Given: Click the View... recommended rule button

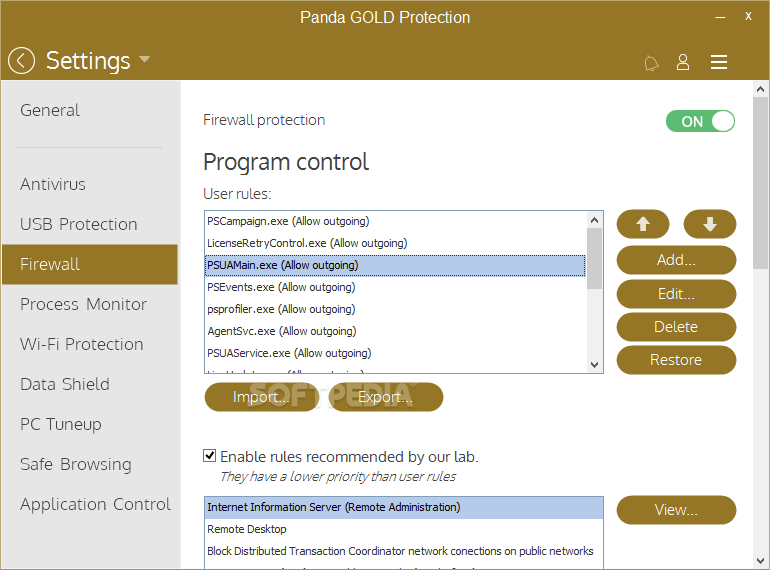Looking at the screenshot, I should [x=676, y=510].
